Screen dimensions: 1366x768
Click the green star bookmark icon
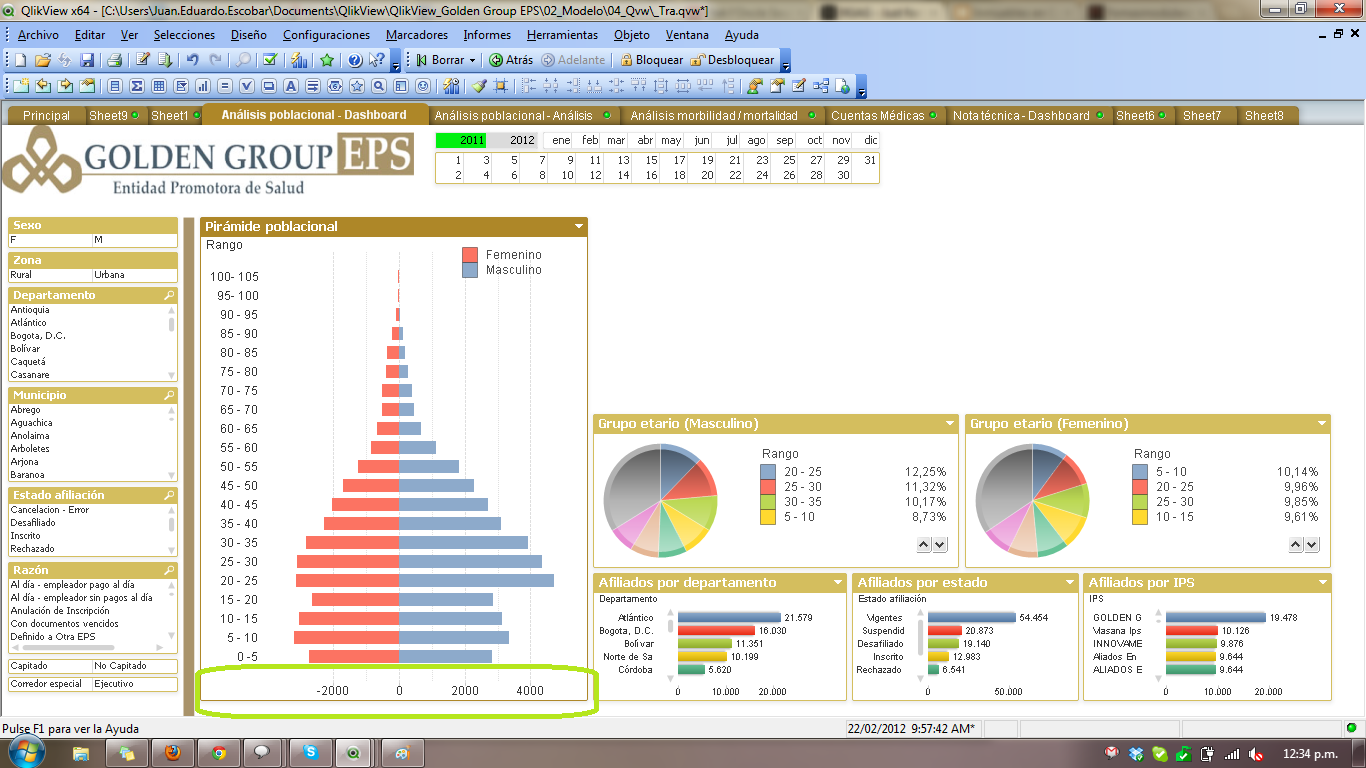(x=326, y=60)
